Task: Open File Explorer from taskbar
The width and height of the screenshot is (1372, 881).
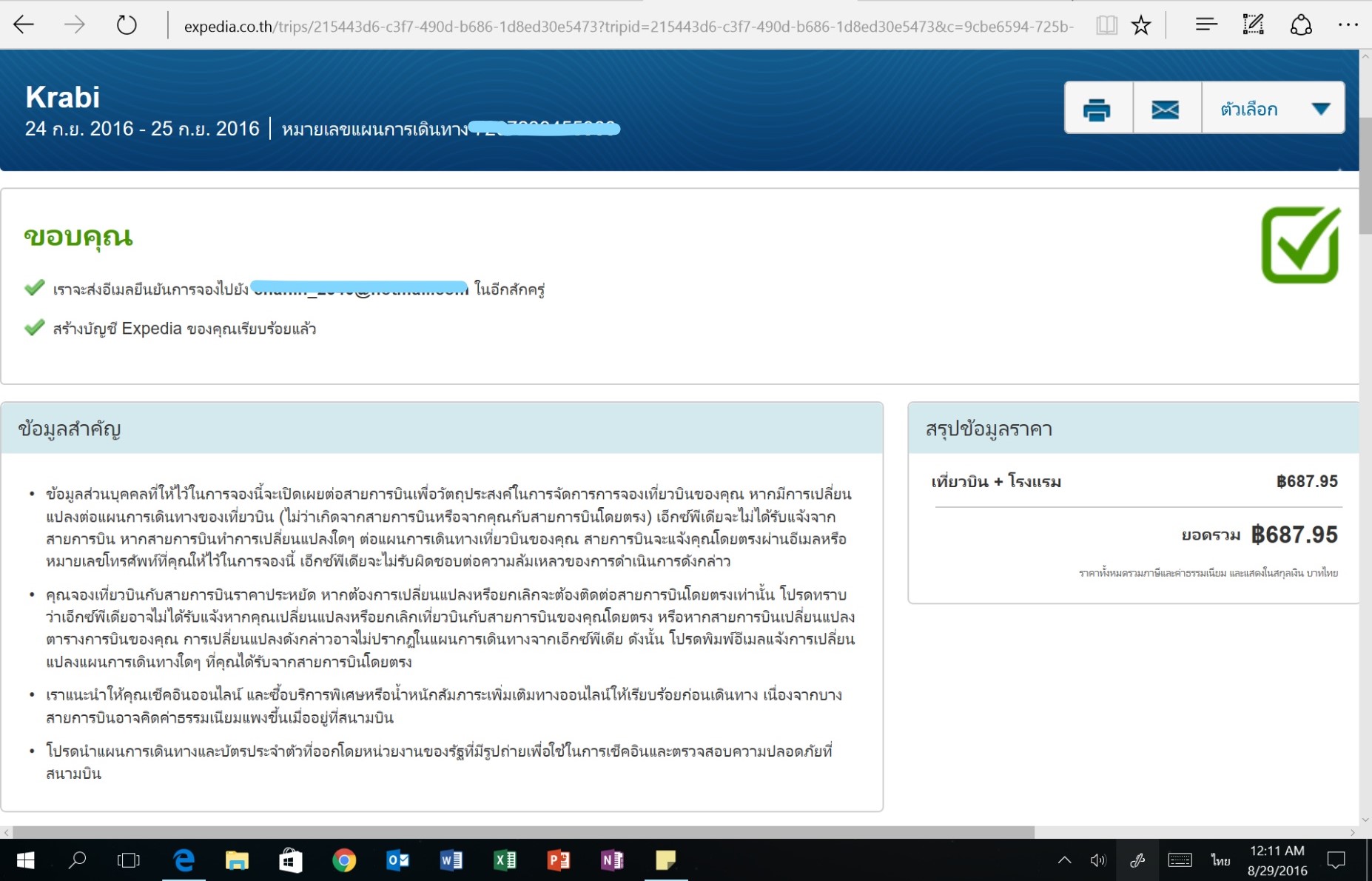Action: click(x=237, y=860)
